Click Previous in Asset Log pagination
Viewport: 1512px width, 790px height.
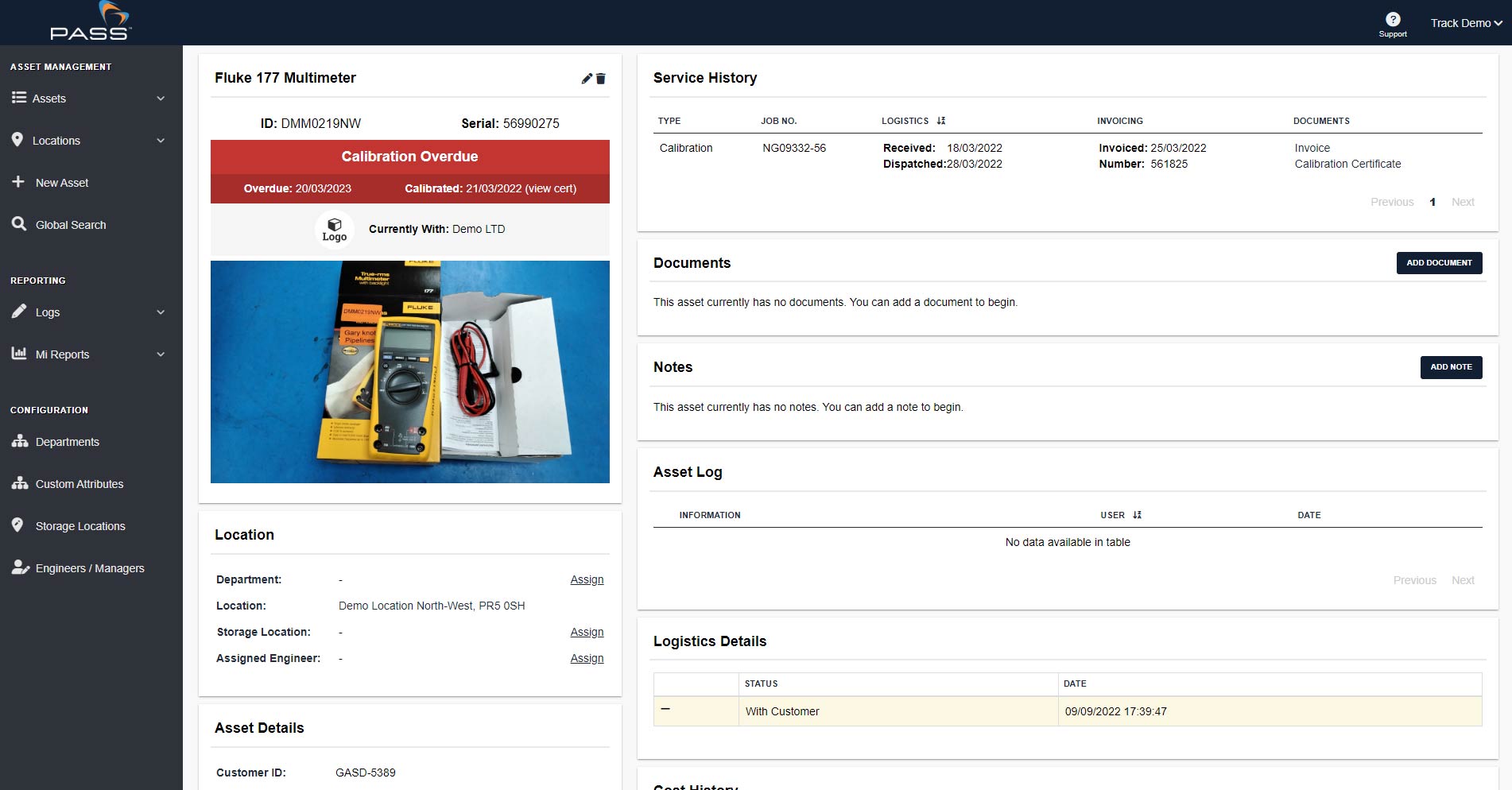coord(1414,580)
